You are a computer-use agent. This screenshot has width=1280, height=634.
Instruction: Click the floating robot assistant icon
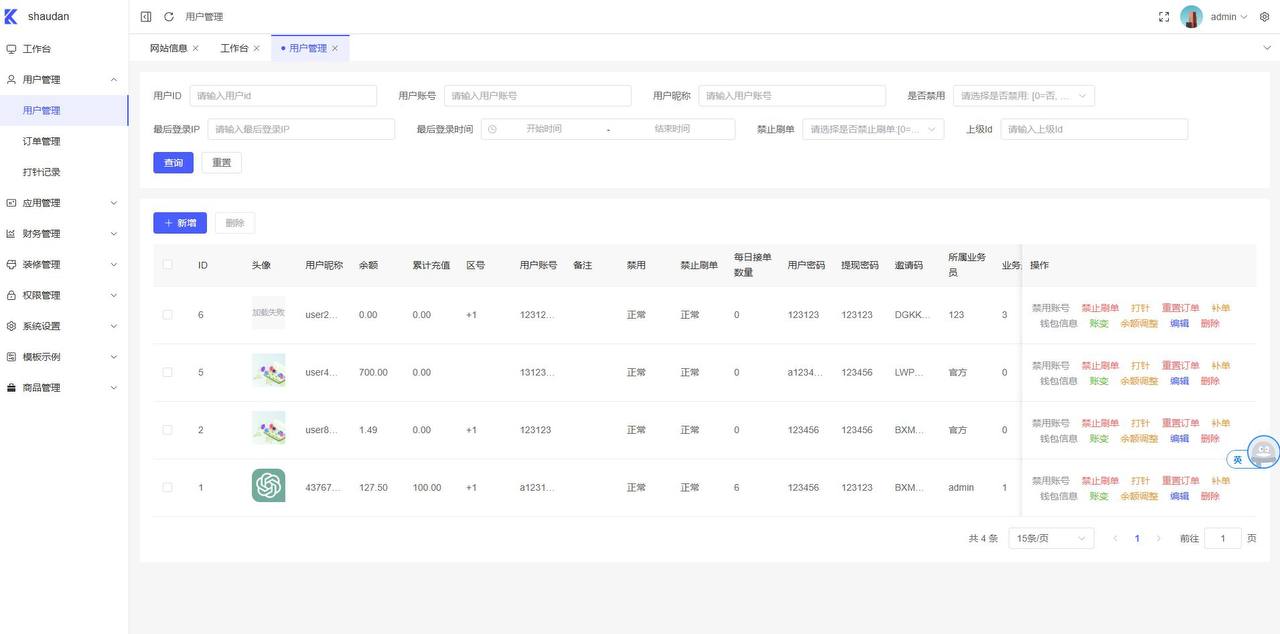click(x=1263, y=452)
